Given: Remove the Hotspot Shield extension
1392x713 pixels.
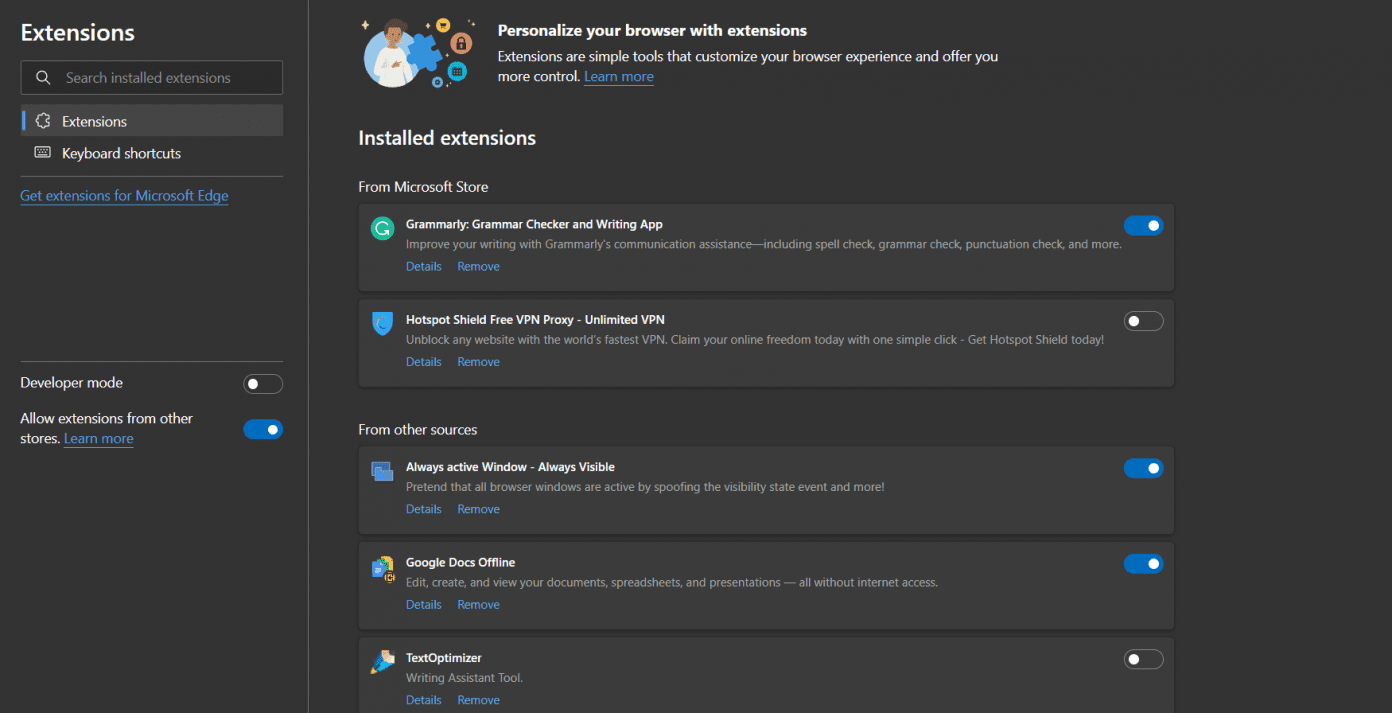Looking at the screenshot, I should point(478,361).
